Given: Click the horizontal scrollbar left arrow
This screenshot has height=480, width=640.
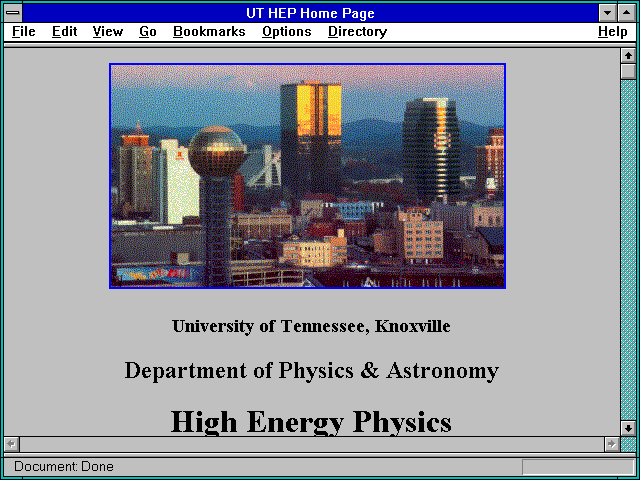Looking at the screenshot, I should coord(12,444).
